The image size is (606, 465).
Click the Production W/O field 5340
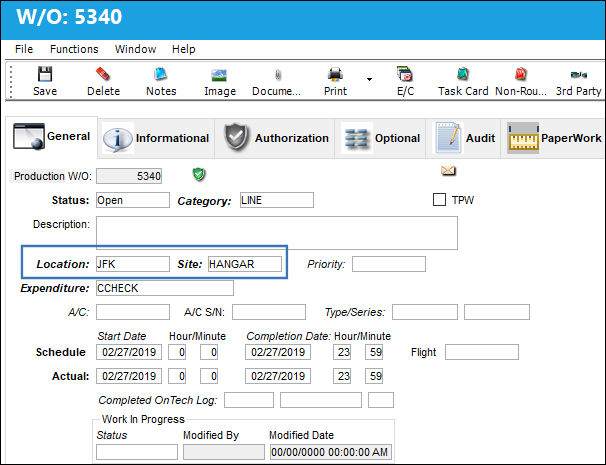click(x=129, y=176)
